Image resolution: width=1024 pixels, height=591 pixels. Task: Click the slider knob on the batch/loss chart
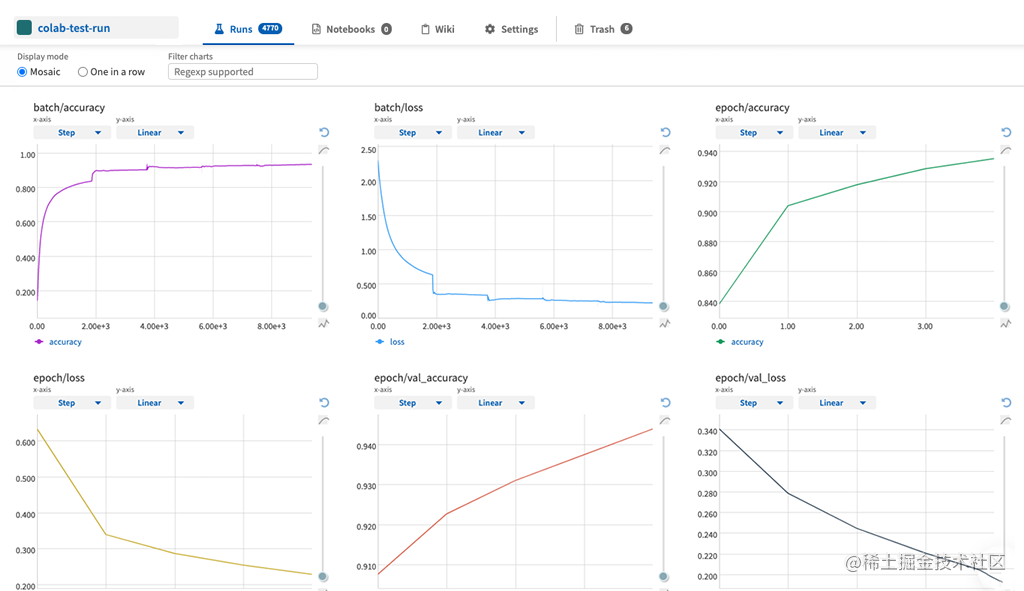click(664, 306)
